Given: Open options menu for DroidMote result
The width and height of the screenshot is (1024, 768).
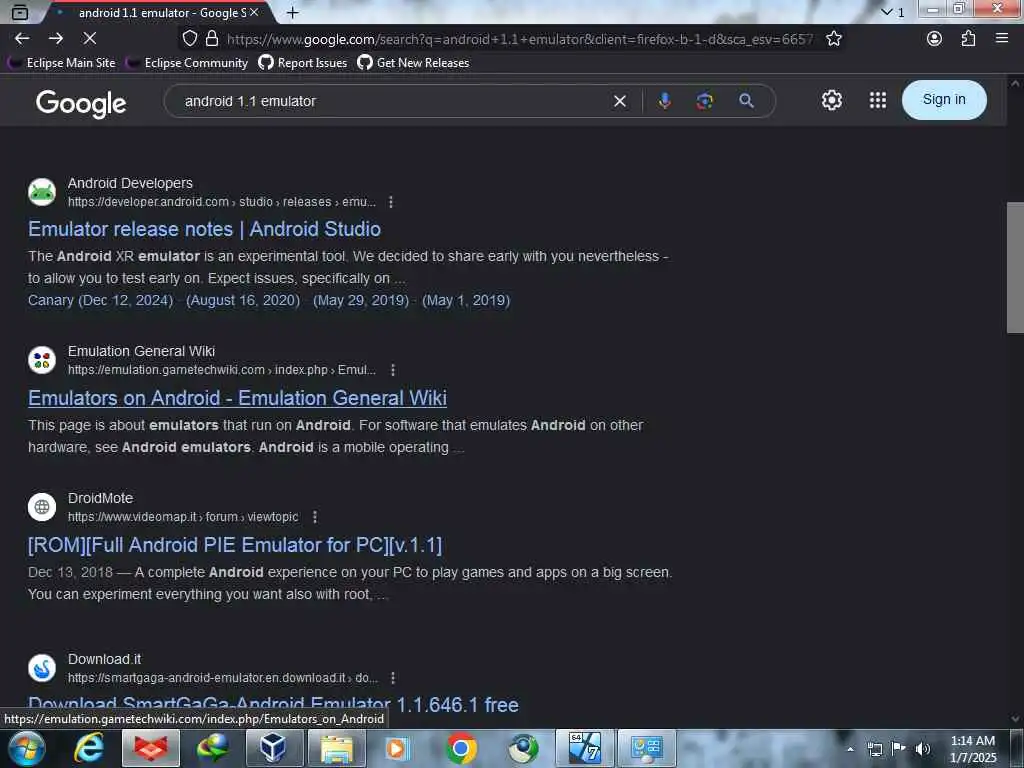Looking at the screenshot, I should (315, 517).
